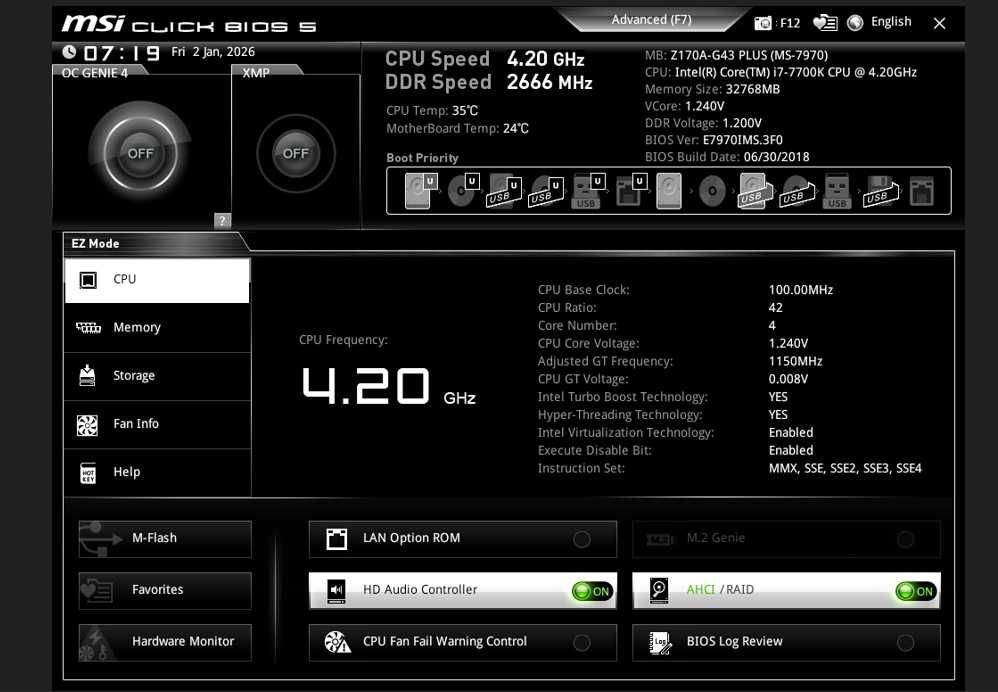Click the Execute Disable Bit Enabled value
This screenshot has width=998, height=692.
pos(791,450)
